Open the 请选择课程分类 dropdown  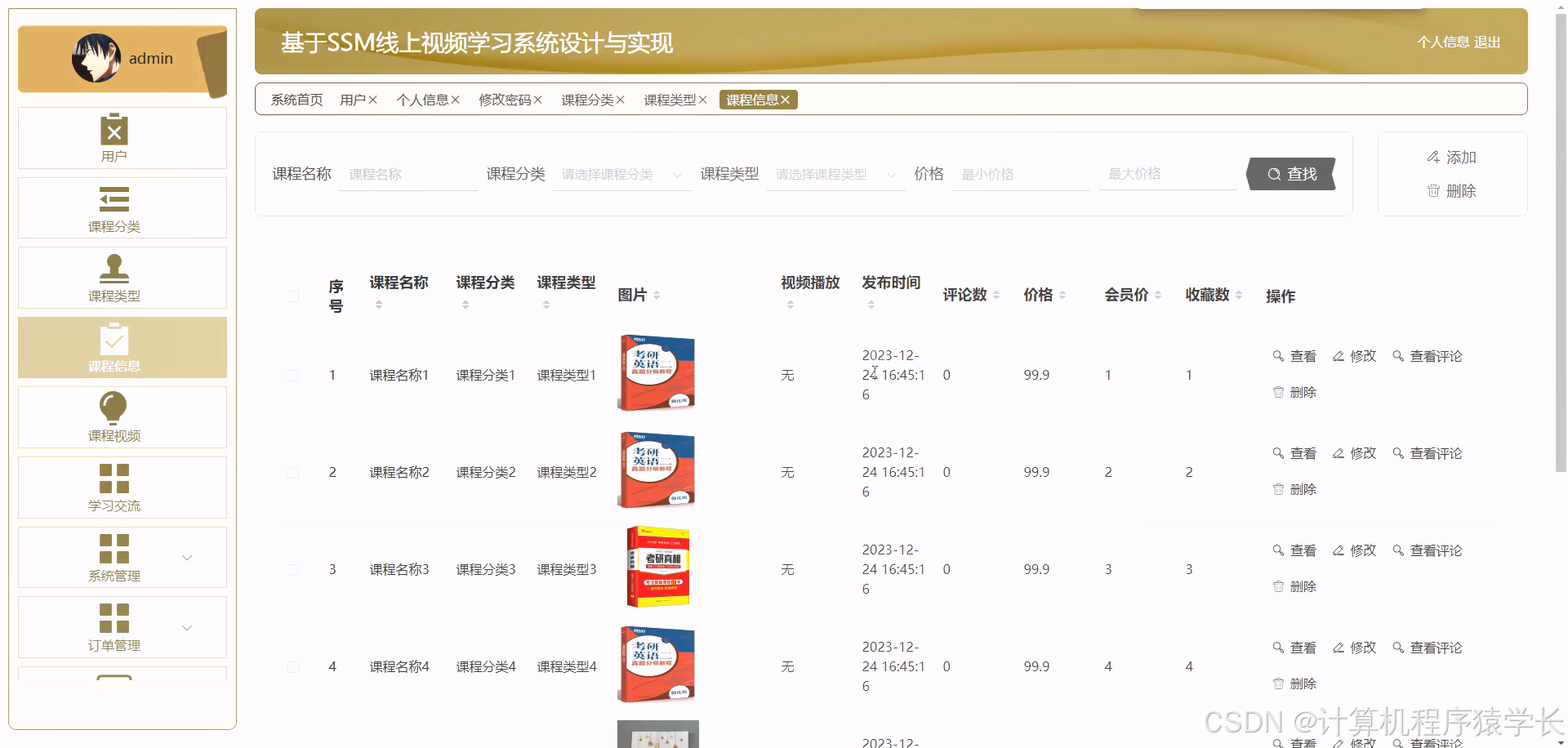[x=621, y=175]
